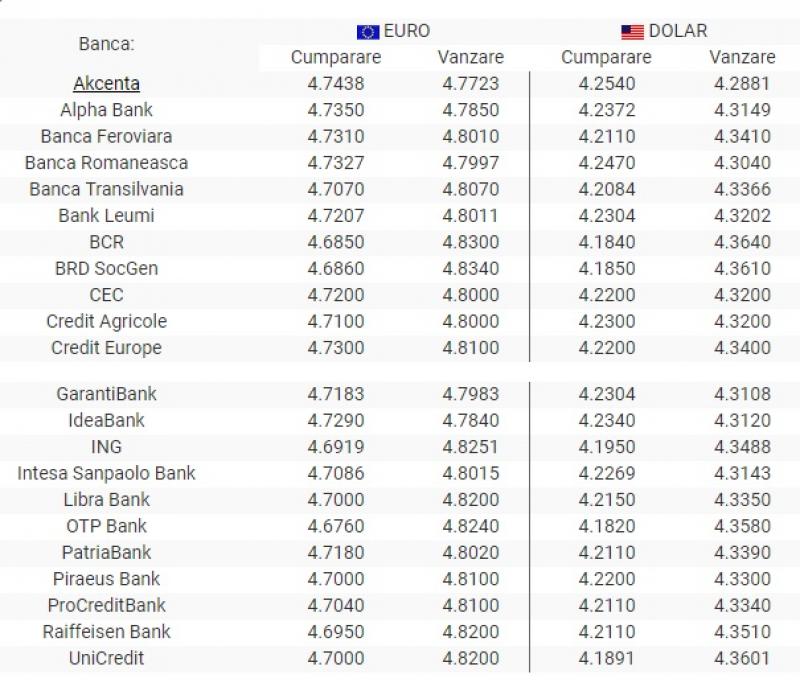Click the Alpha Bank row name
Image resolution: width=800 pixels, height=691 pixels.
106,110
